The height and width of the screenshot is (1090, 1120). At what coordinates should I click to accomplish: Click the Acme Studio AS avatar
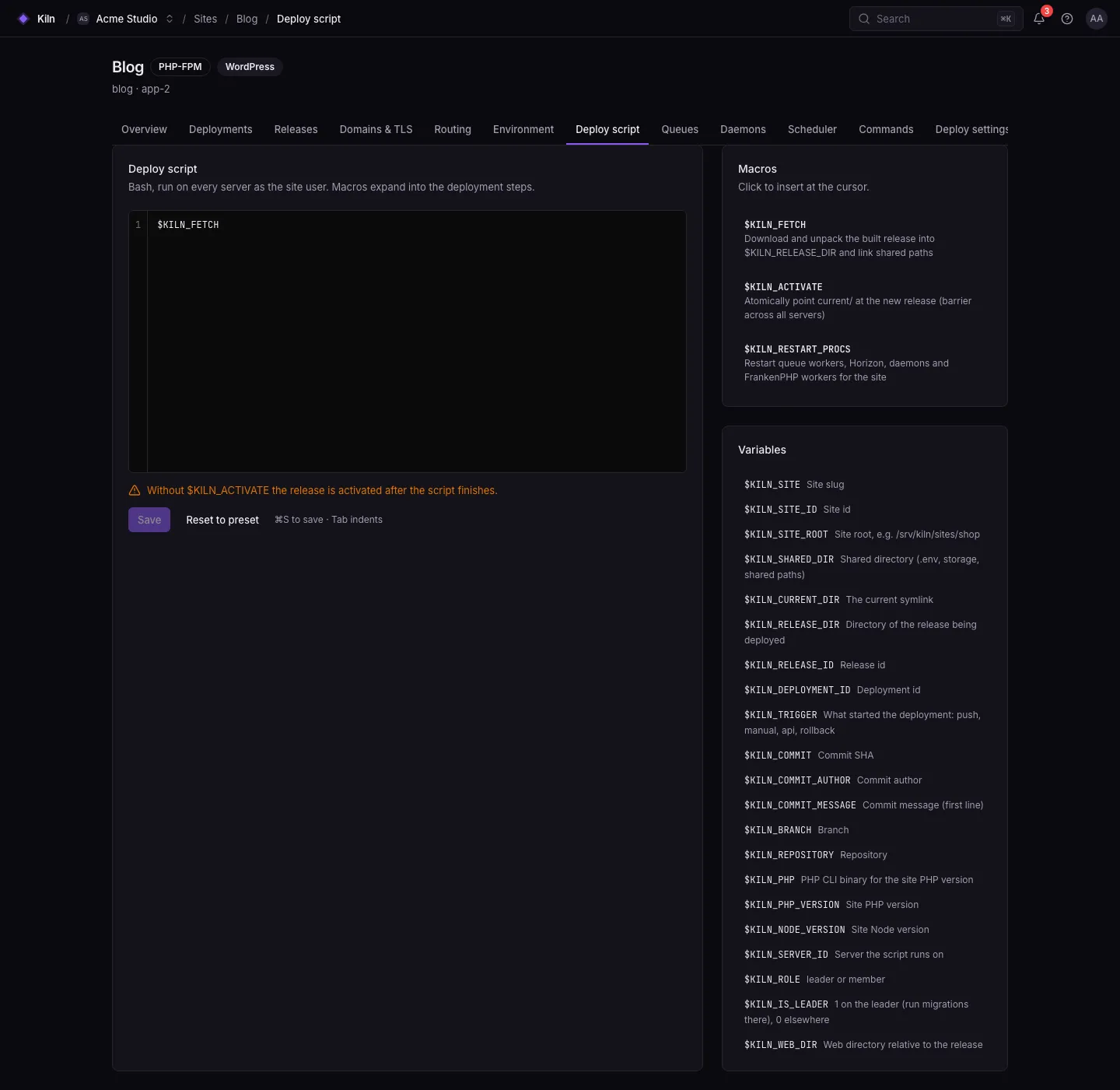tap(83, 19)
